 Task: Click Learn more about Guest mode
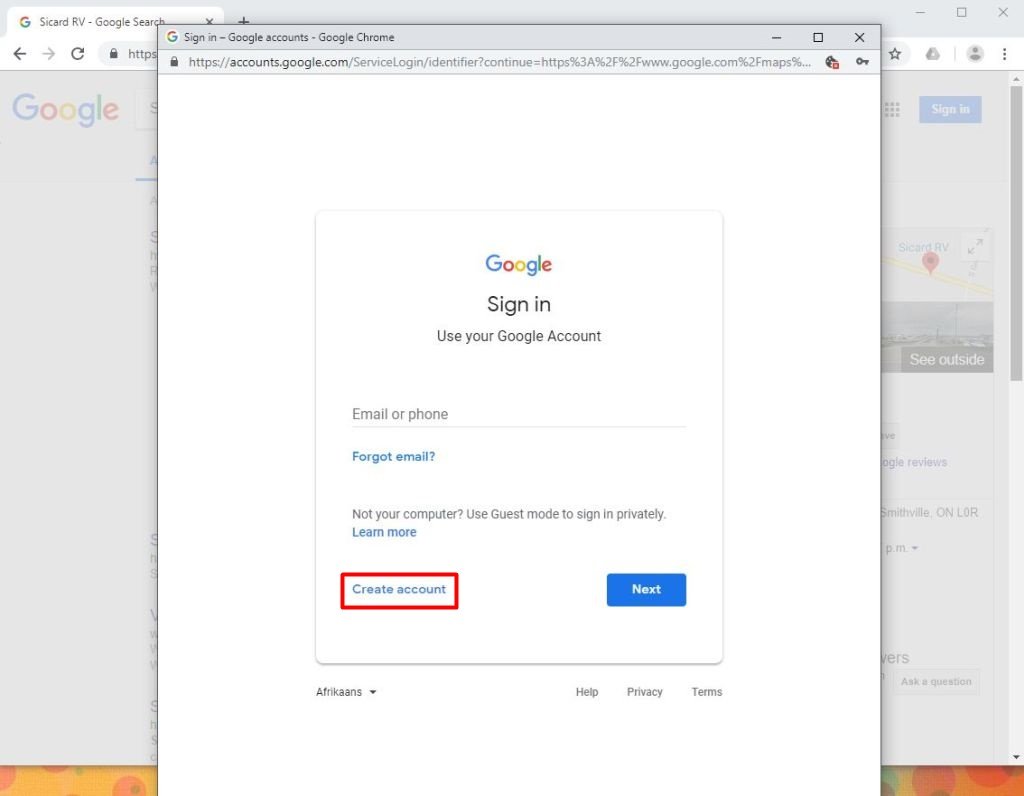click(384, 532)
